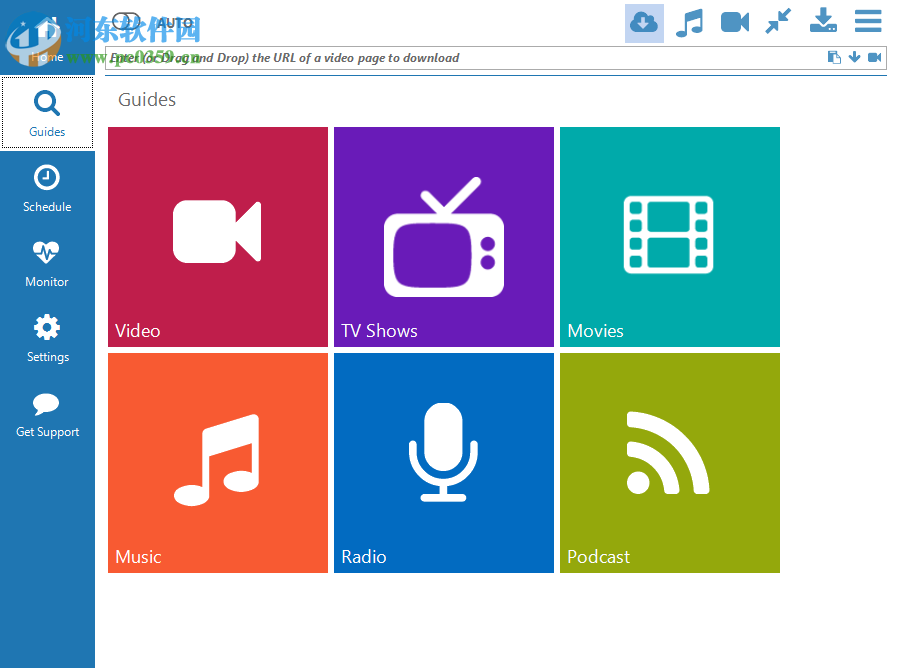This screenshot has width=898, height=668.
Task: Open the video recorder icon in the toolbar
Action: 734,22
